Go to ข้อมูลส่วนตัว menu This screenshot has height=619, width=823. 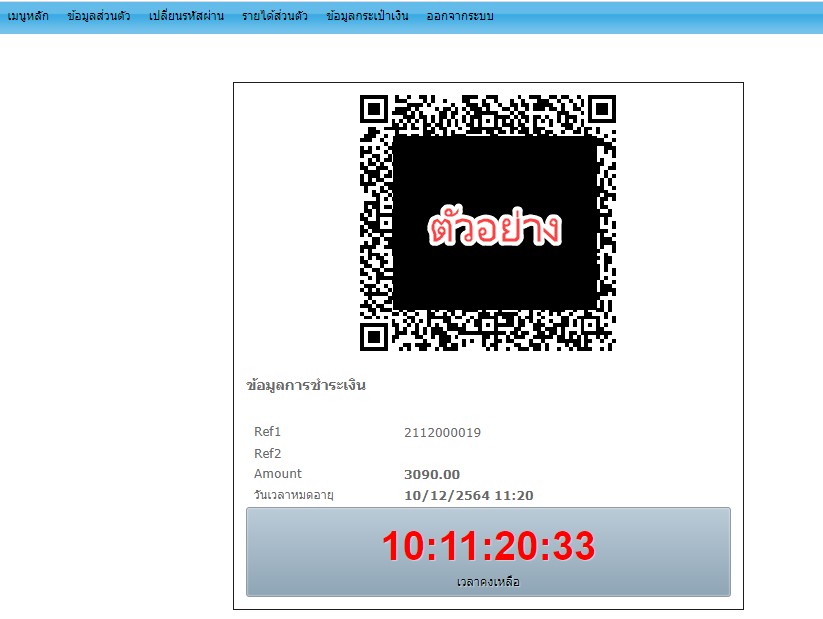coord(99,16)
